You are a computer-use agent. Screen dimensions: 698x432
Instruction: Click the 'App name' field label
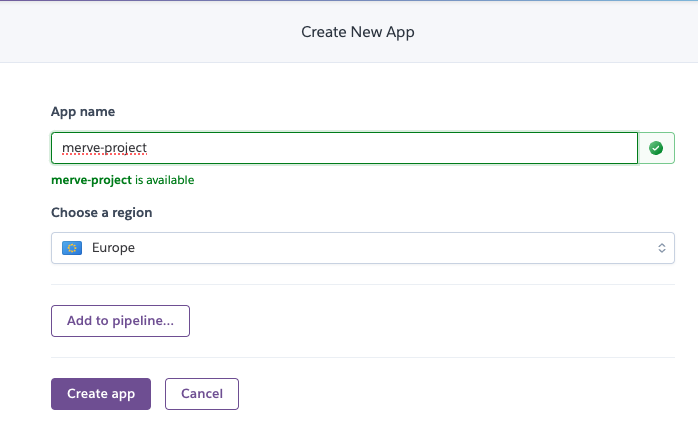tap(82, 112)
